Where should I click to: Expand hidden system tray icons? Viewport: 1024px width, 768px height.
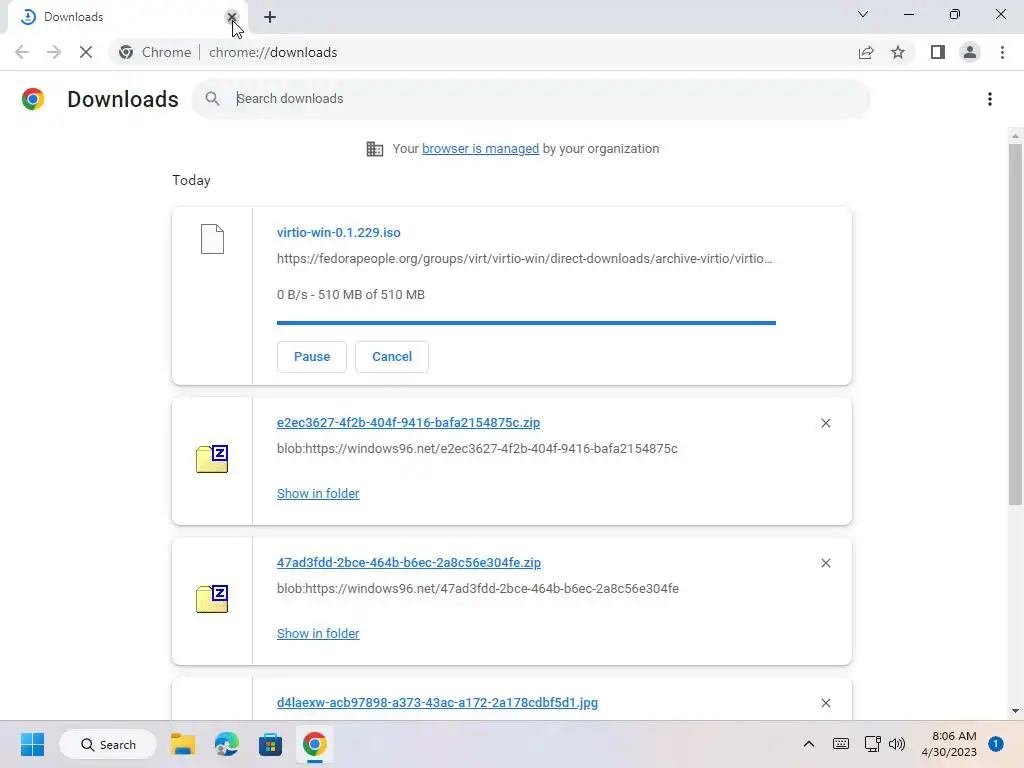click(x=808, y=744)
